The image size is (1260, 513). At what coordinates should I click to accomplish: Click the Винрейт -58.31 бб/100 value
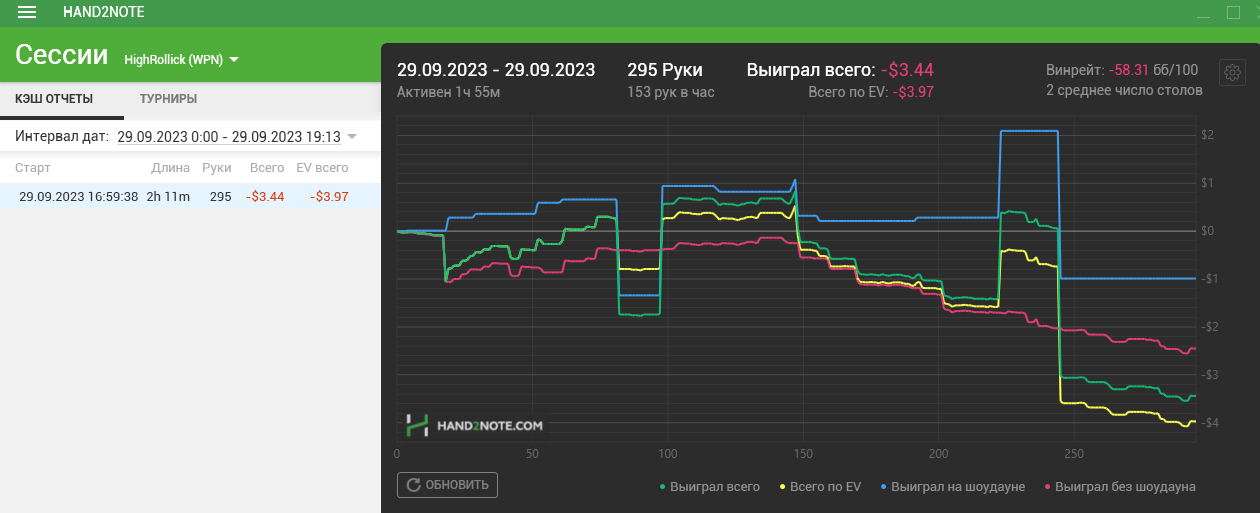pos(1122,71)
